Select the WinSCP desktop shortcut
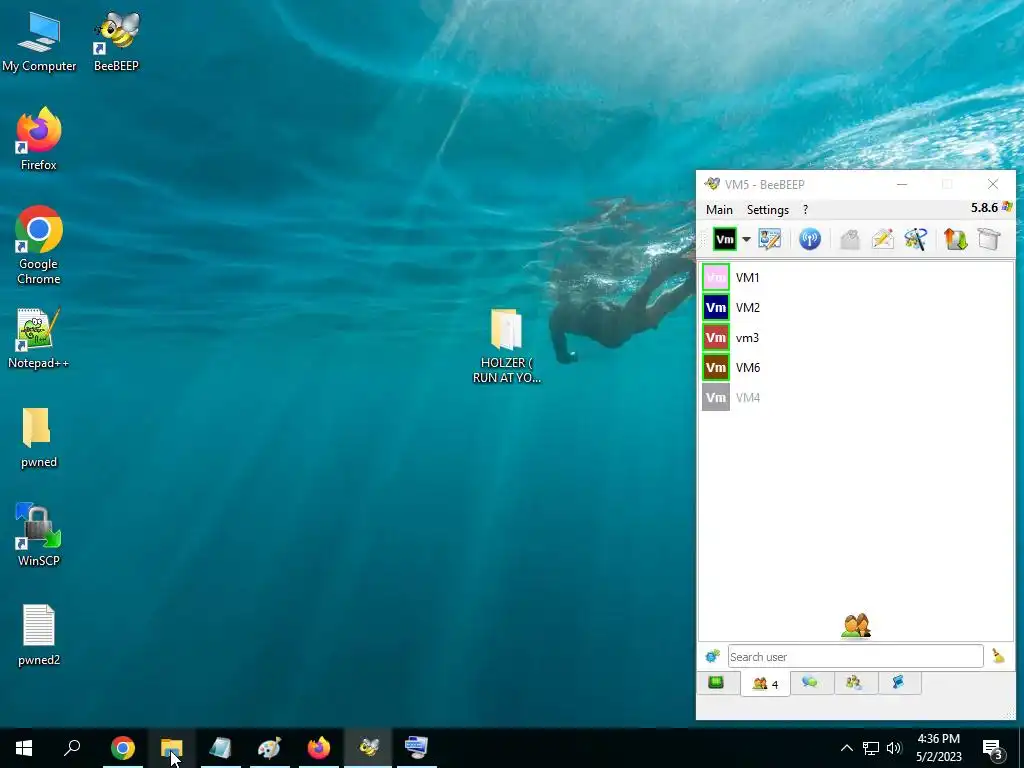 [x=39, y=534]
